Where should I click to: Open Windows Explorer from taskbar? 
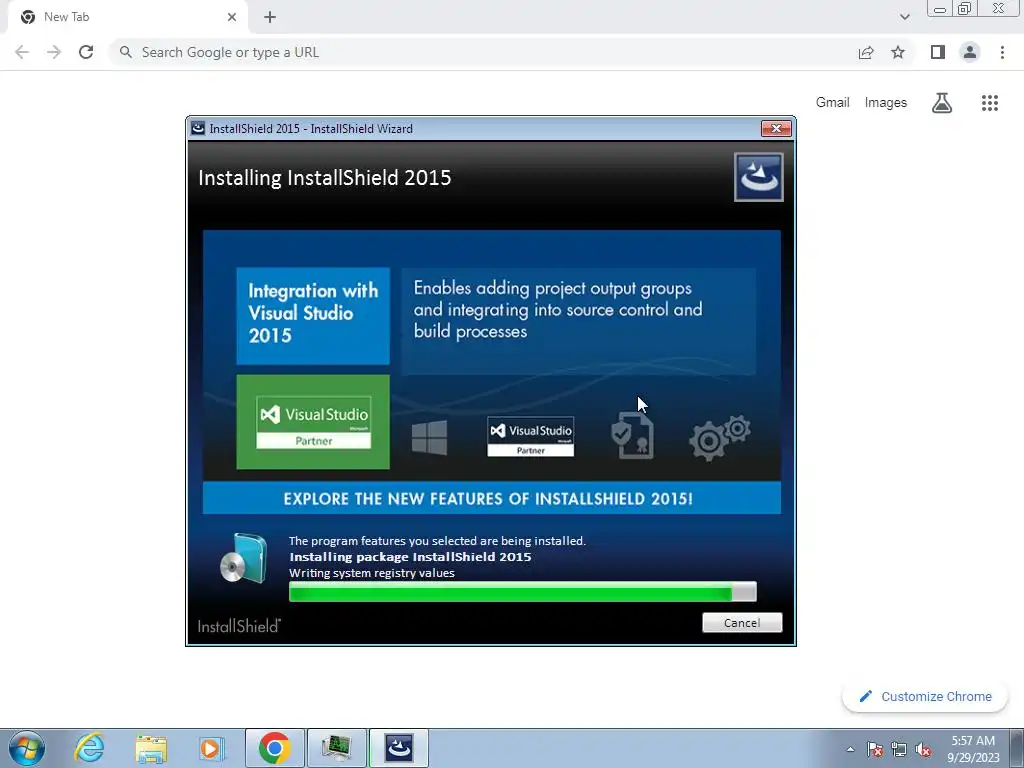pyautogui.click(x=151, y=748)
